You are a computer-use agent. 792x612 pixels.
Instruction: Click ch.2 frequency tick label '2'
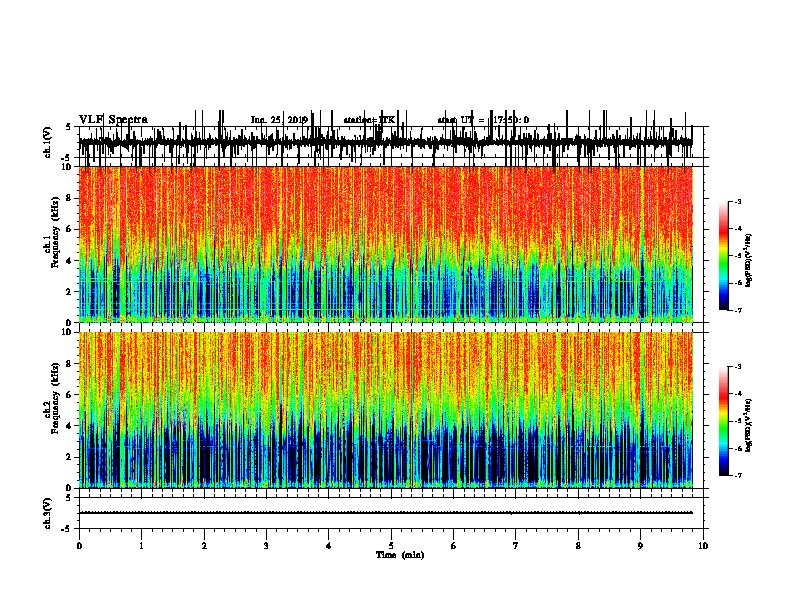pyautogui.click(x=69, y=457)
